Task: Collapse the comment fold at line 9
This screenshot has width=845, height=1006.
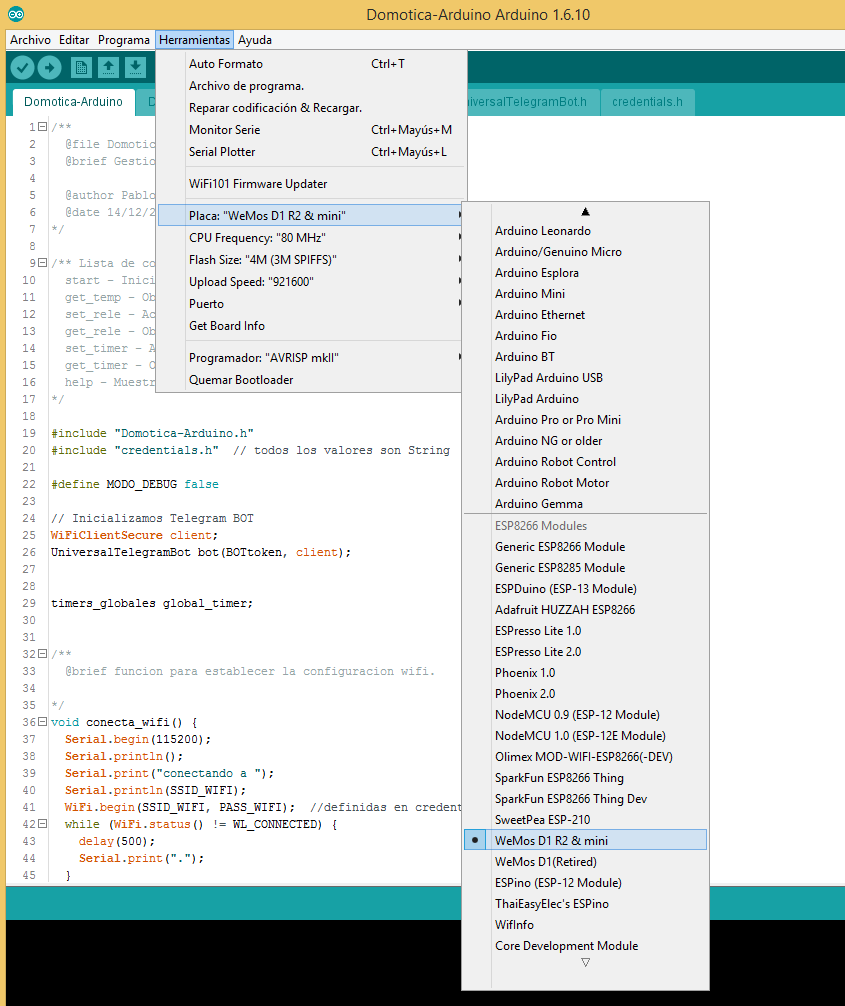Action: click(x=42, y=262)
